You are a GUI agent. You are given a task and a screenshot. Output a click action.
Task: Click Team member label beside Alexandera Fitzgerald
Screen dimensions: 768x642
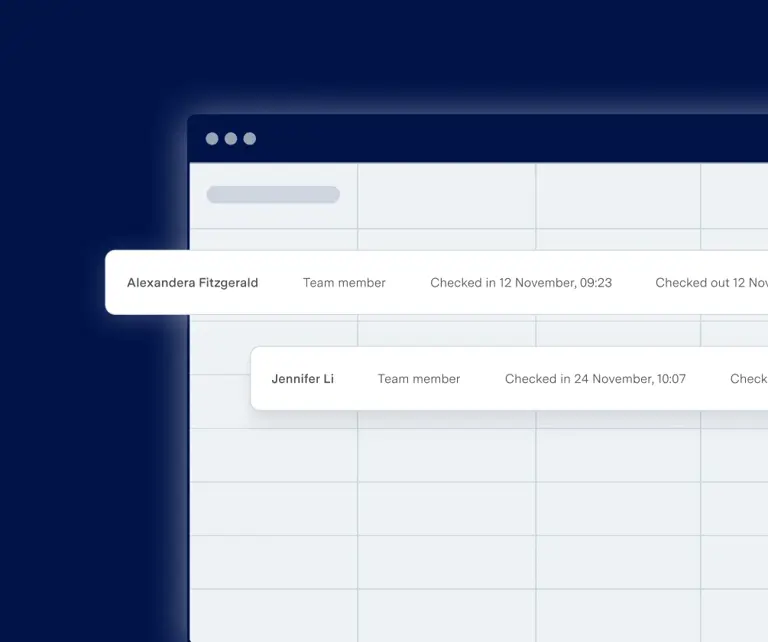tap(344, 283)
